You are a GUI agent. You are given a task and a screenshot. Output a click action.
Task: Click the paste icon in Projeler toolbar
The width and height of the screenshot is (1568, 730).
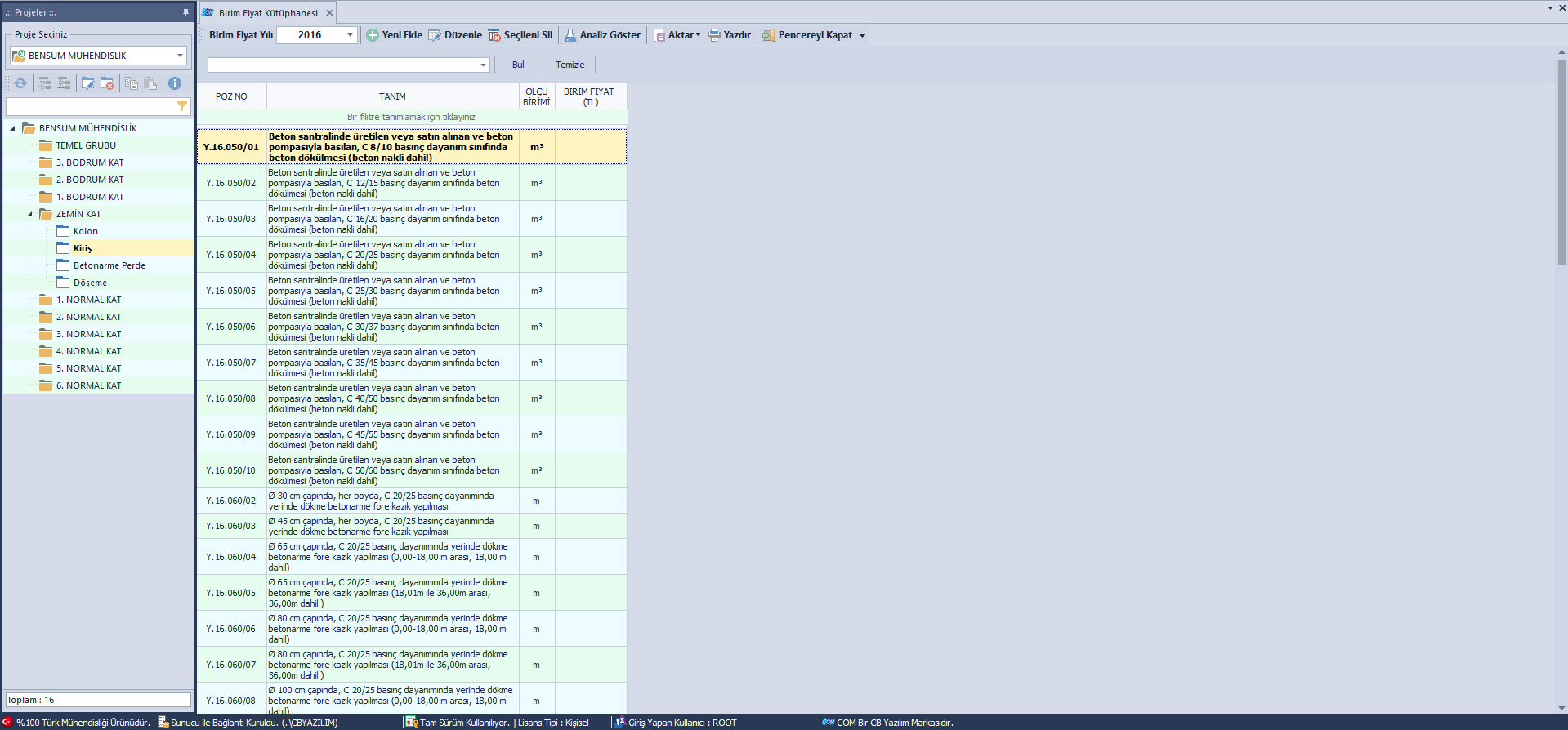[x=150, y=83]
